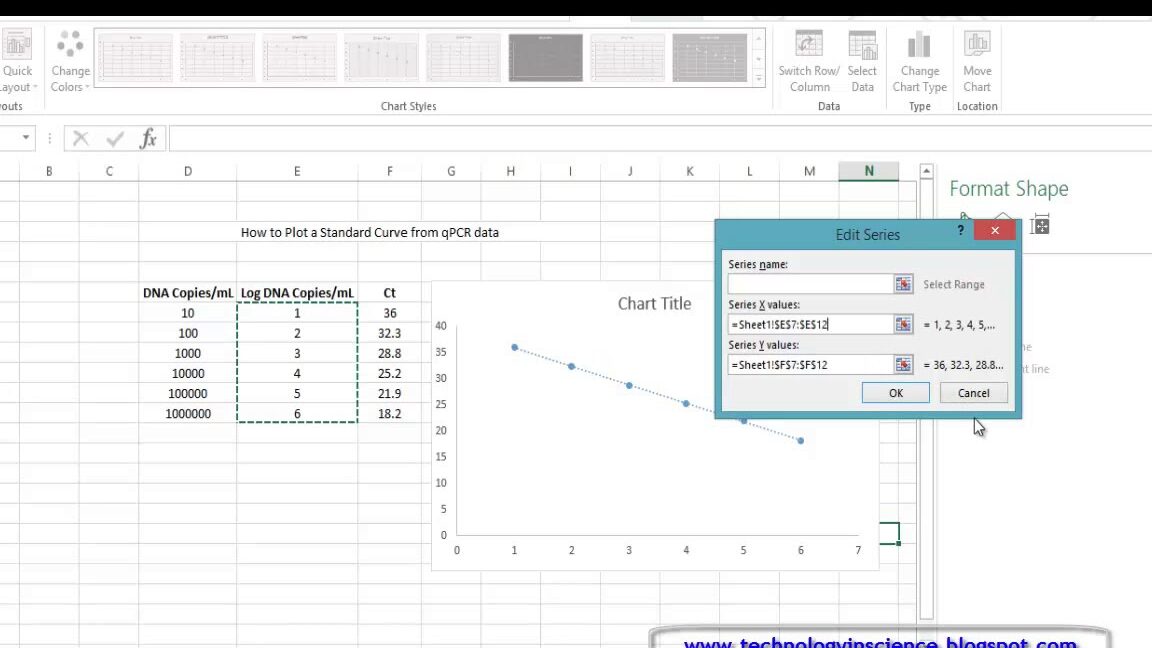
Task: Confirm the series with the OK button
Action: point(895,392)
